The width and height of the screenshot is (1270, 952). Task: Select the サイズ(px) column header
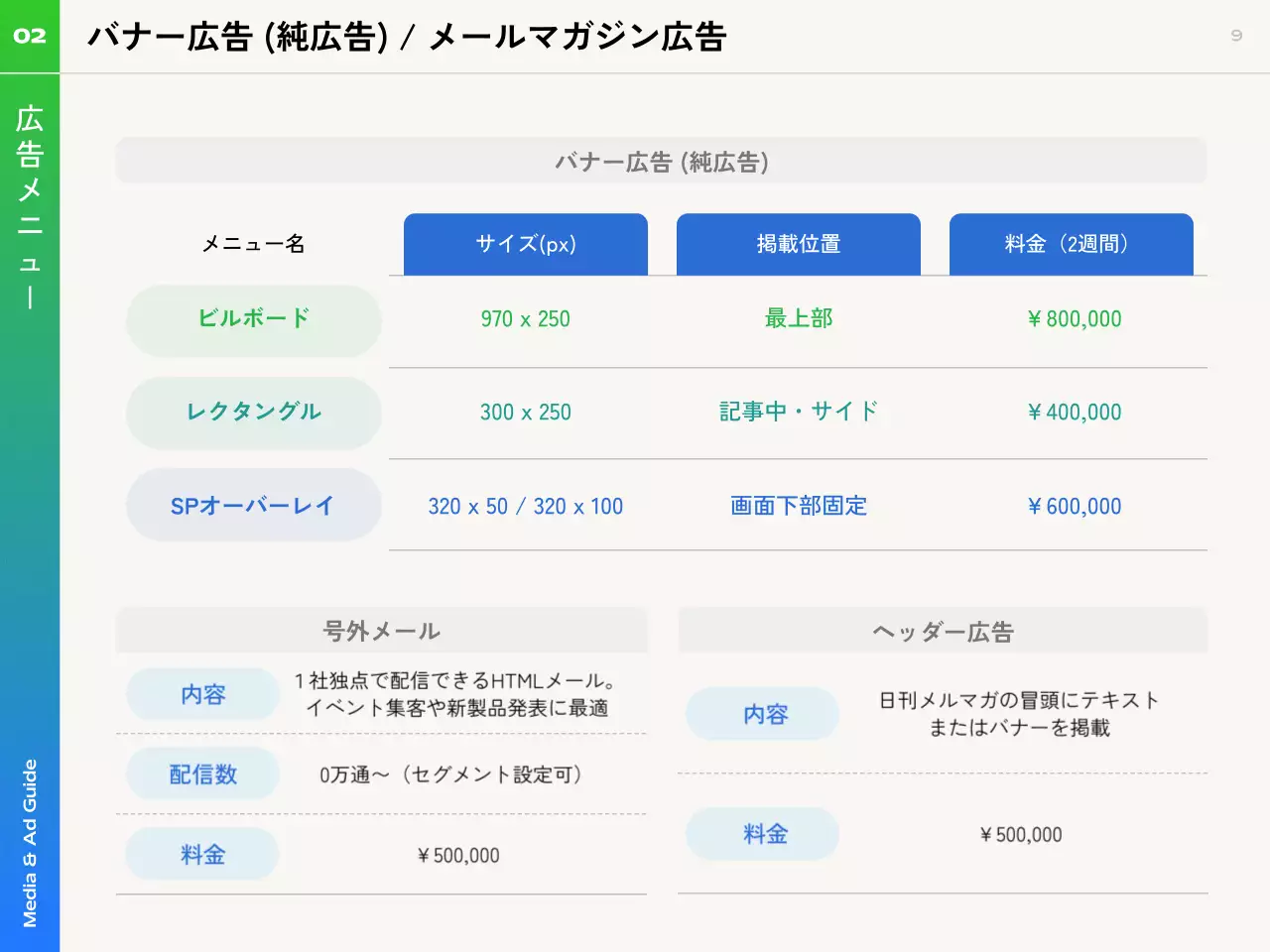point(525,244)
